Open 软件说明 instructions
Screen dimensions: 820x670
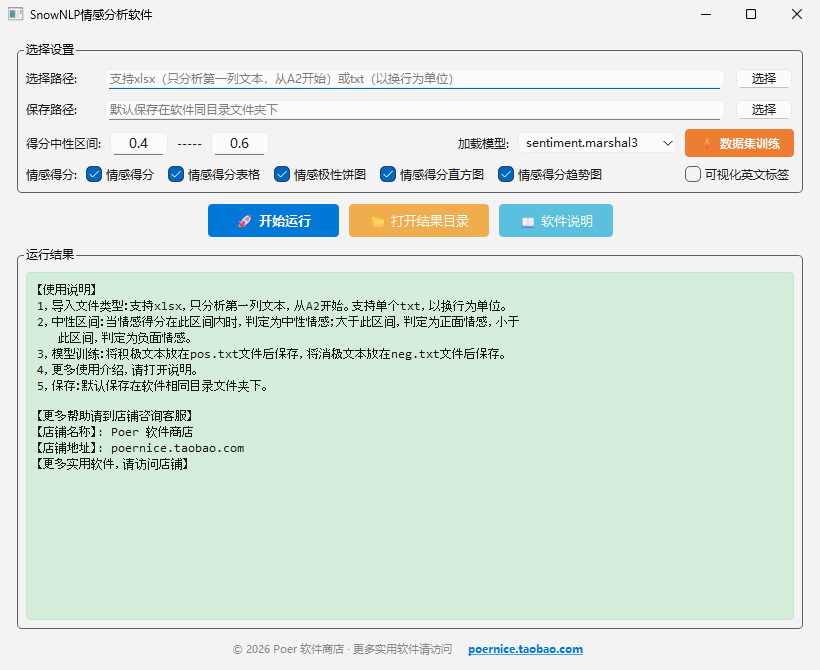(x=556, y=221)
